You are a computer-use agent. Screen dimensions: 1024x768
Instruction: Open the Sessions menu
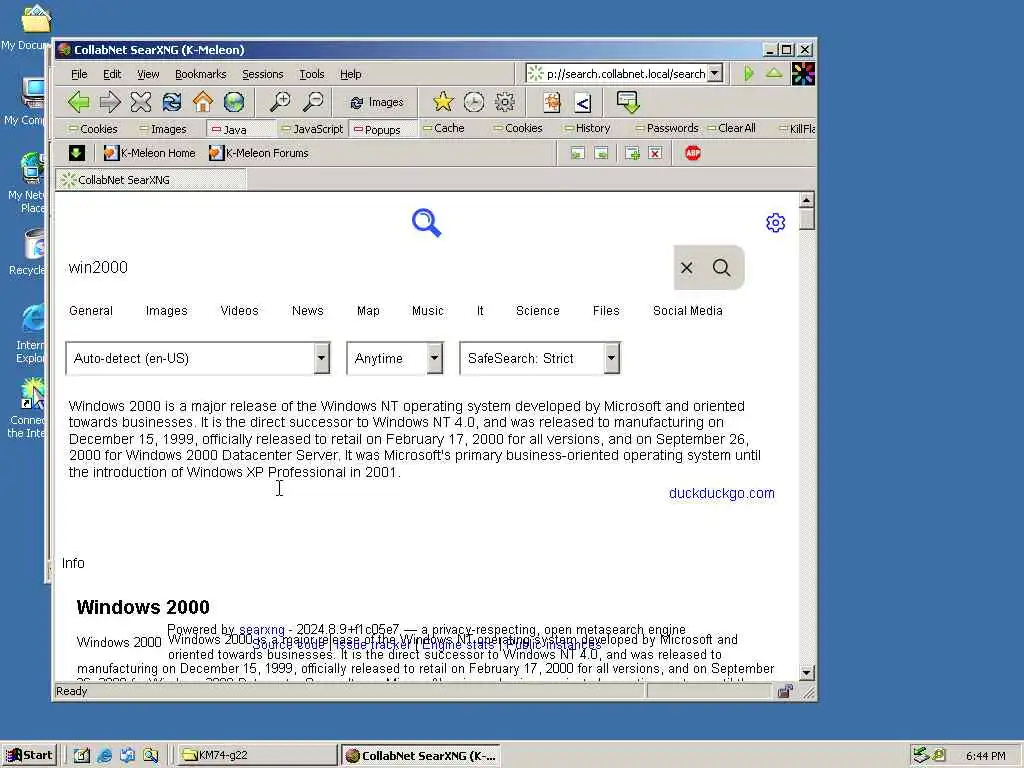pyautogui.click(x=263, y=74)
